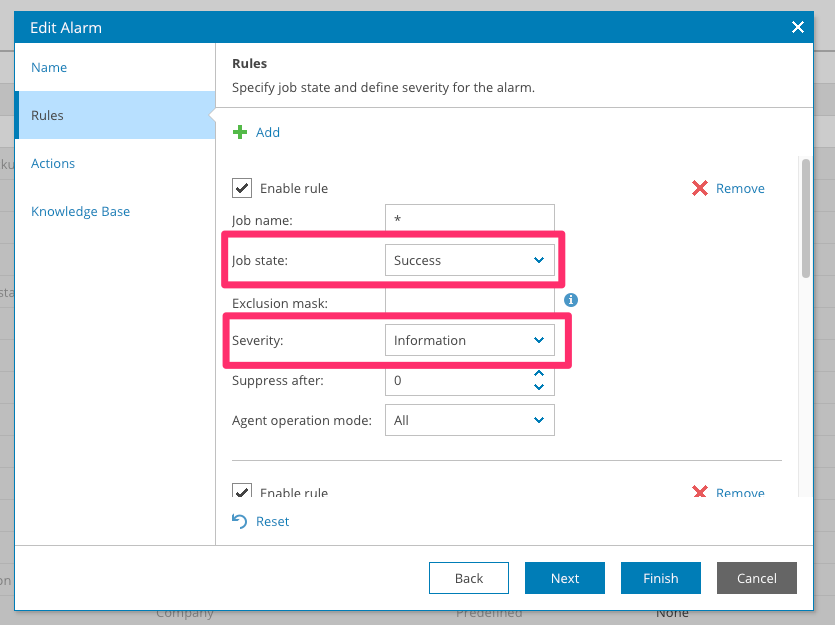Click the green plus Add icon

click(x=240, y=132)
